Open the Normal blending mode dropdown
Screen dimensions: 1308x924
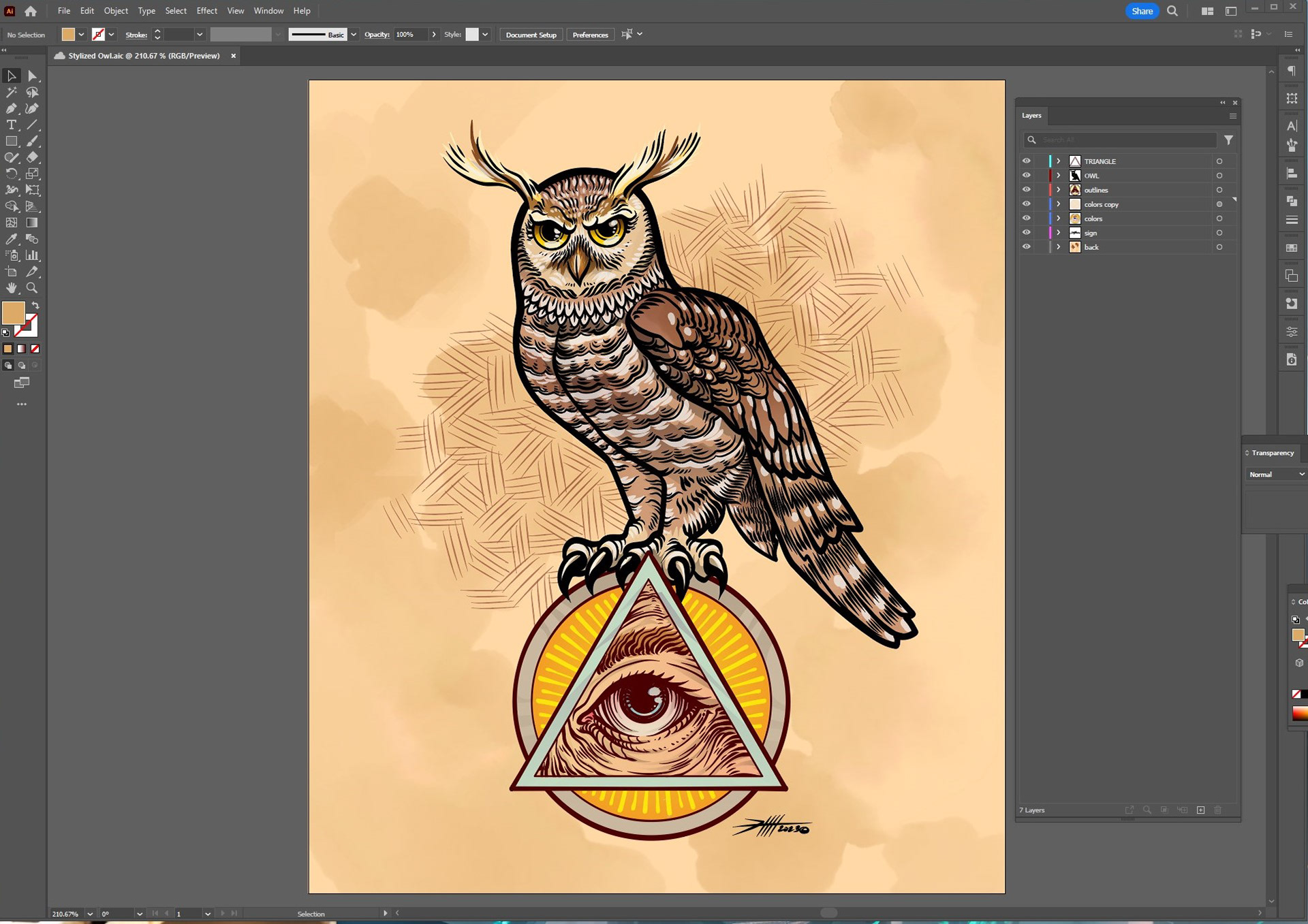pyautogui.click(x=1276, y=475)
